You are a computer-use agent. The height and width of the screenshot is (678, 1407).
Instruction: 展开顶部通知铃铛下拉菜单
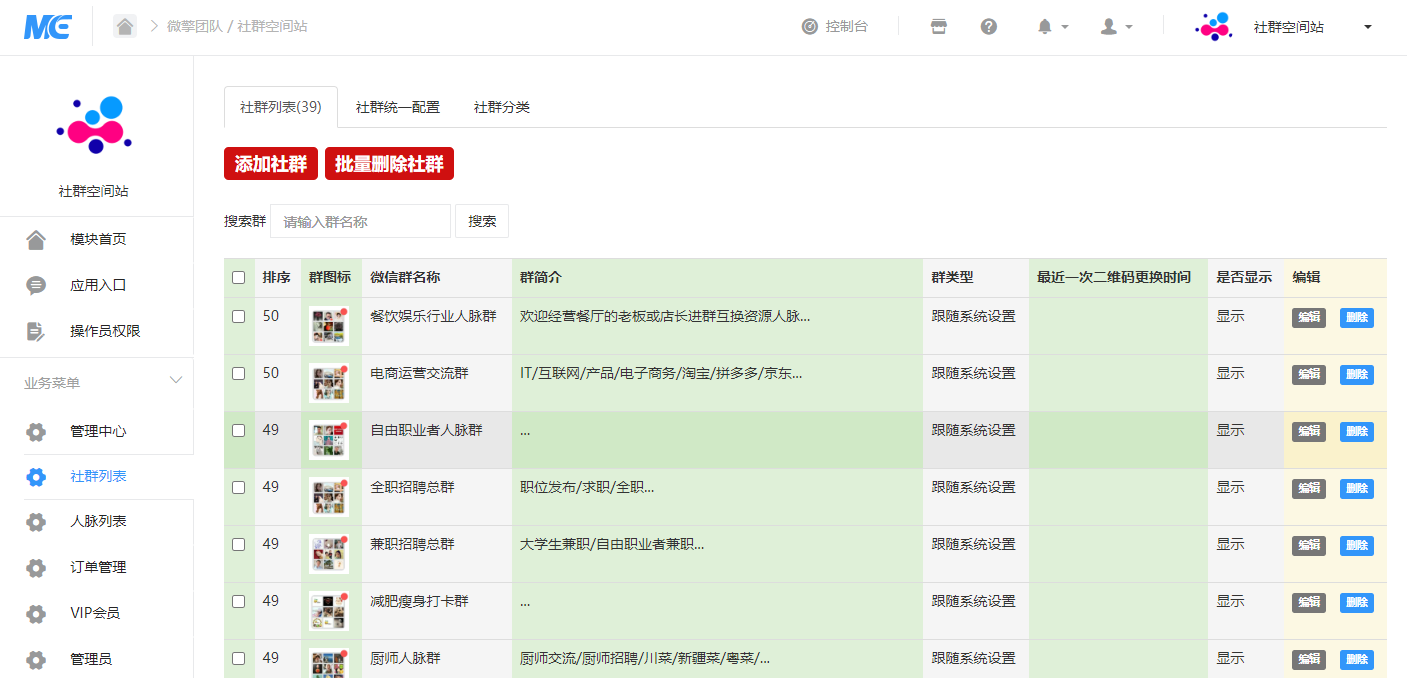tap(1047, 26)
